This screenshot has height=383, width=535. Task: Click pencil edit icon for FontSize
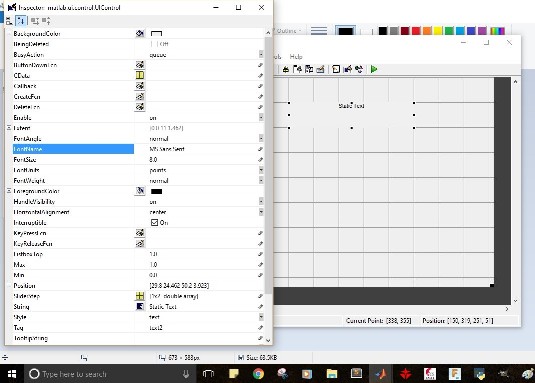(x=260, y=160)
